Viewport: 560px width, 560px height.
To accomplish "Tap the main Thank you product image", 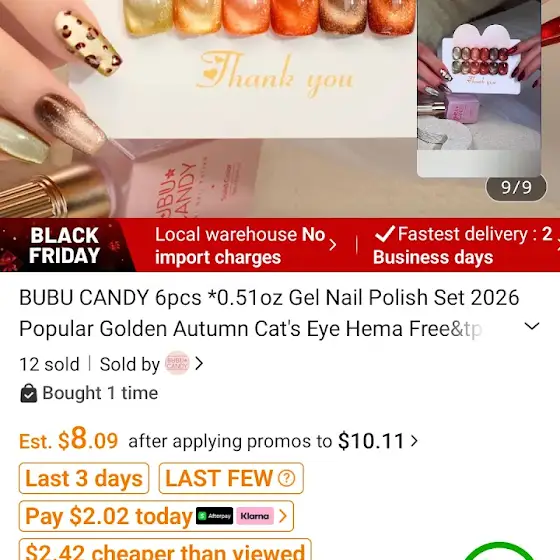I will click(208, 107).
